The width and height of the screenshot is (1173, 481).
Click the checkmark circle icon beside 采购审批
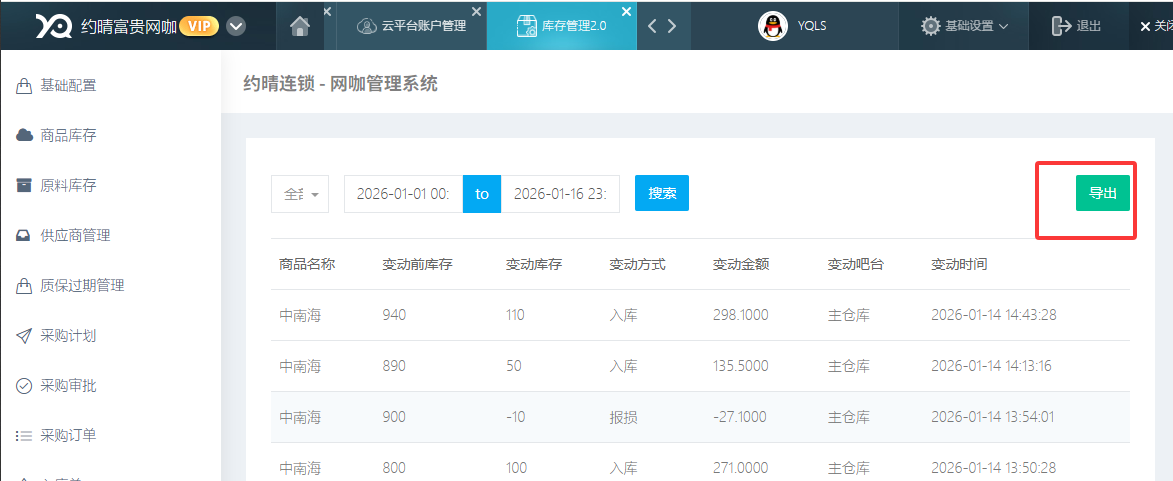pos(24,386)
